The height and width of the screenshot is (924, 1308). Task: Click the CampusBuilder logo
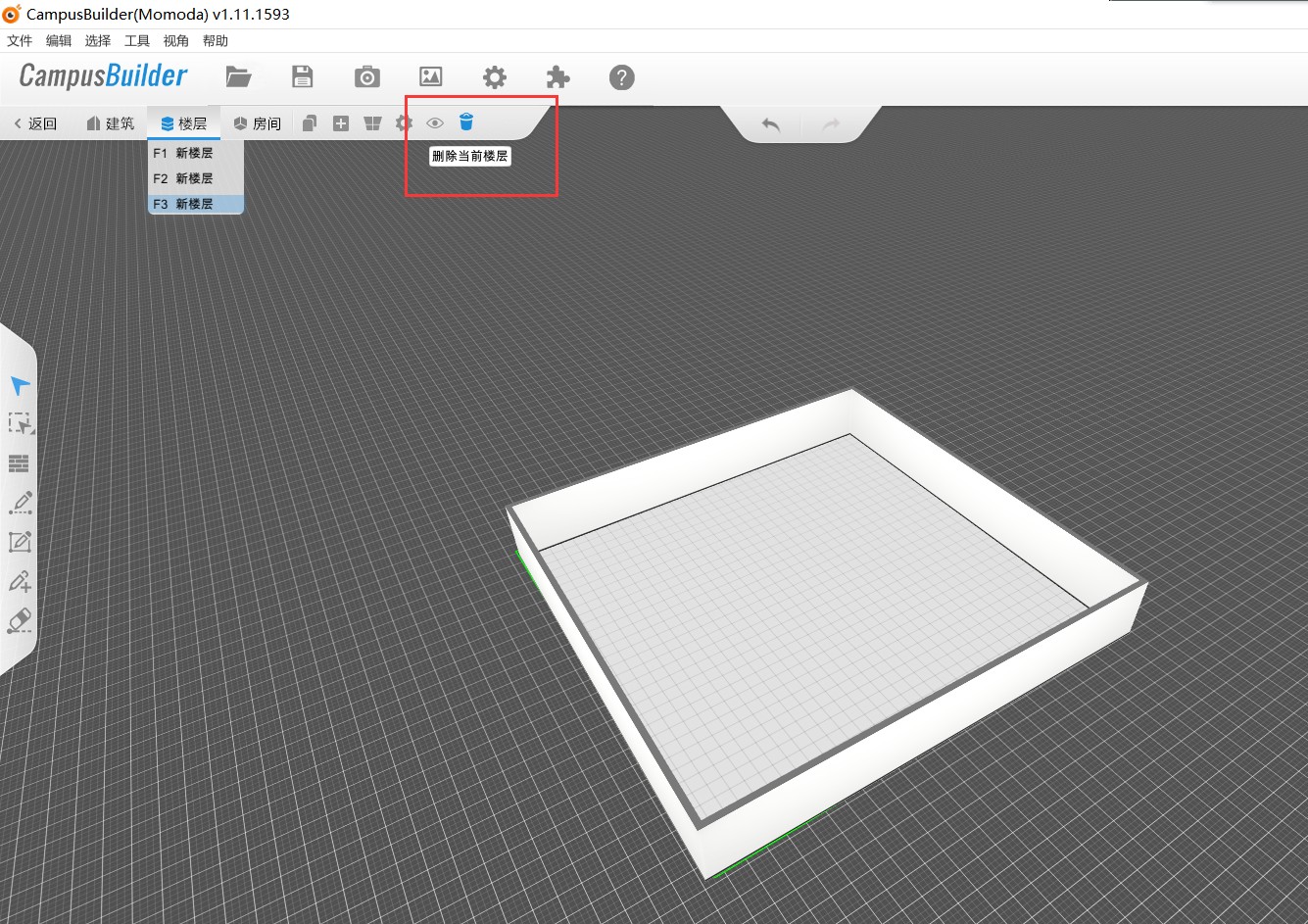[103, 76]
